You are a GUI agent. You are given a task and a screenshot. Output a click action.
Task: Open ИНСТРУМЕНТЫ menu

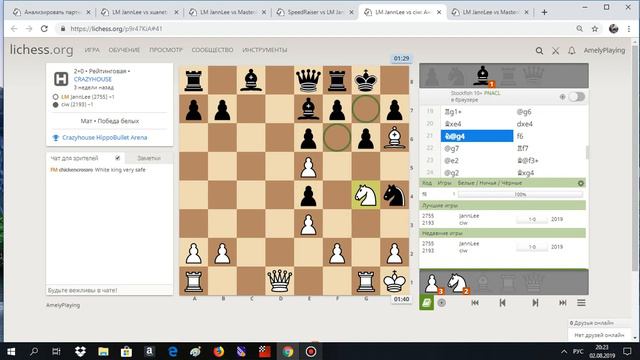click(264, 50)
